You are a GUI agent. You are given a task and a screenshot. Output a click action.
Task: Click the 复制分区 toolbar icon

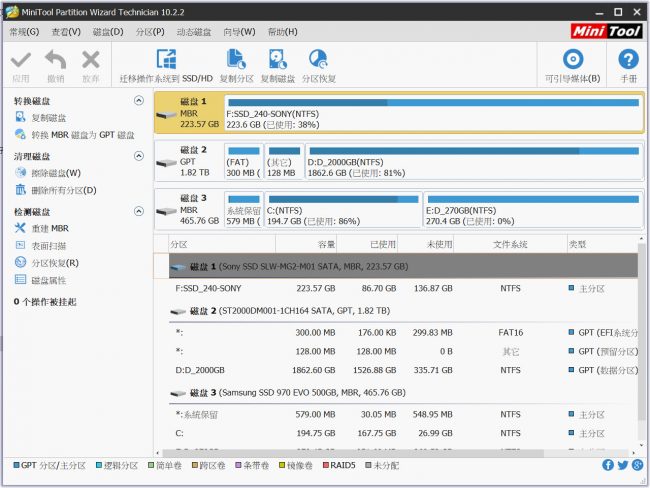[236, 62]
